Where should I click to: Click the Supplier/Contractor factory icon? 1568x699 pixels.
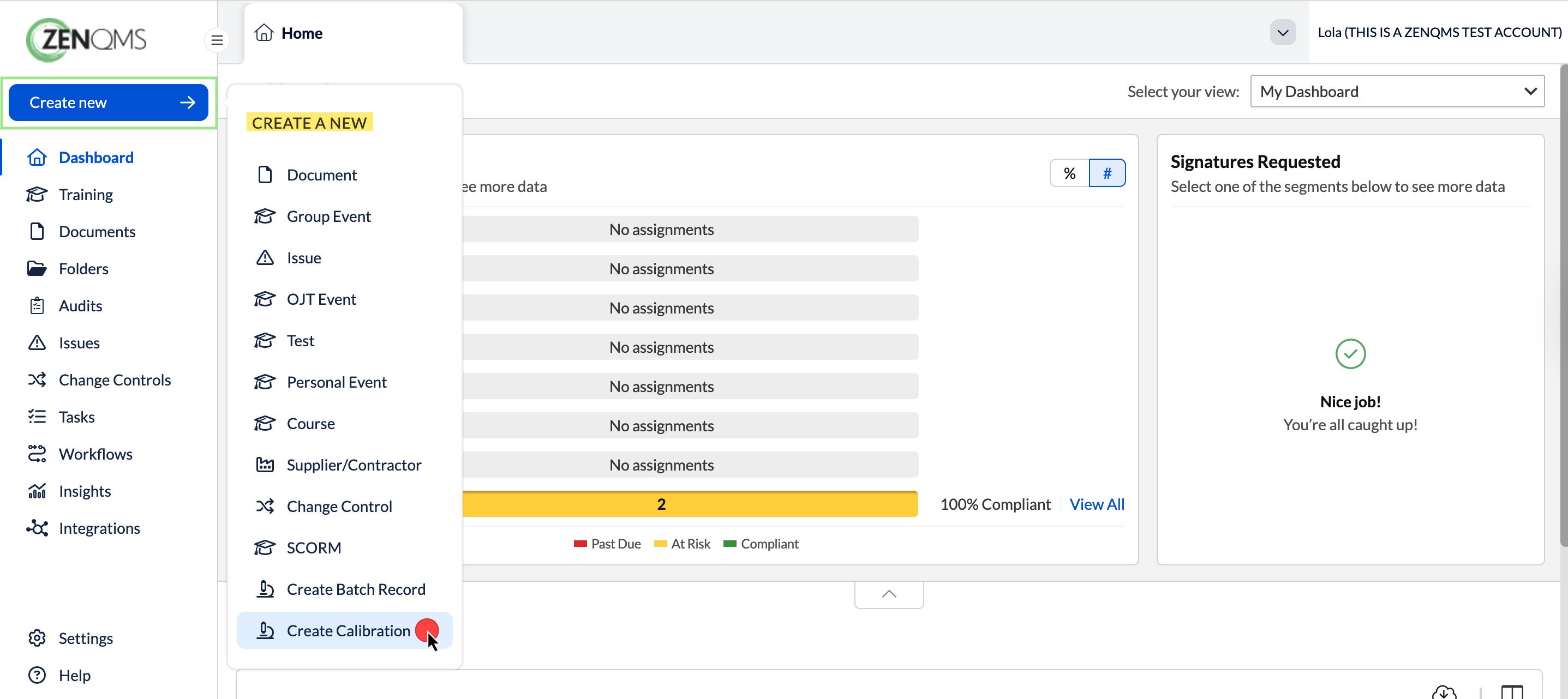tap(265, 466)
